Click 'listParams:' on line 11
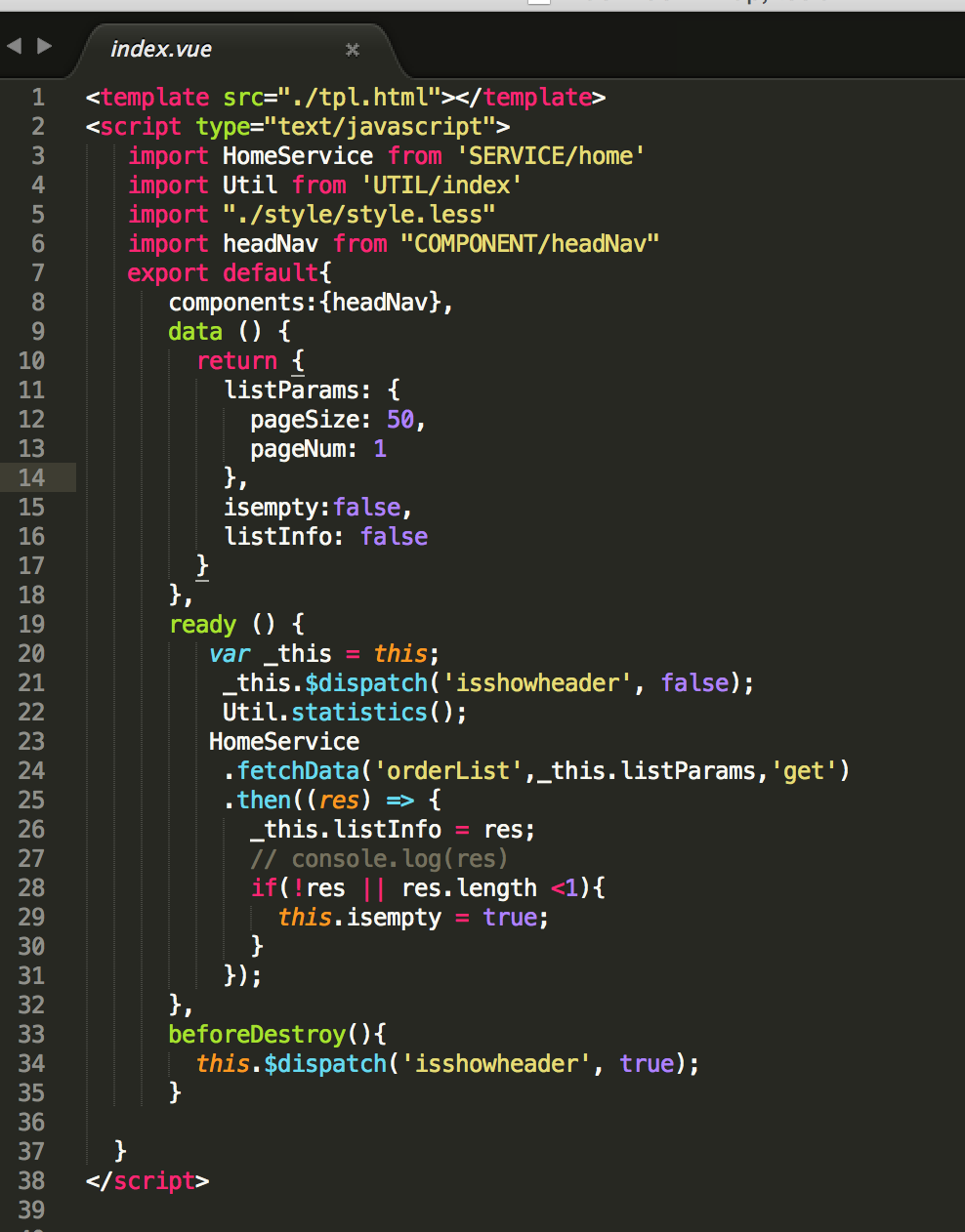The width and height of the screenshot is (965, 1232). [298, 390]
